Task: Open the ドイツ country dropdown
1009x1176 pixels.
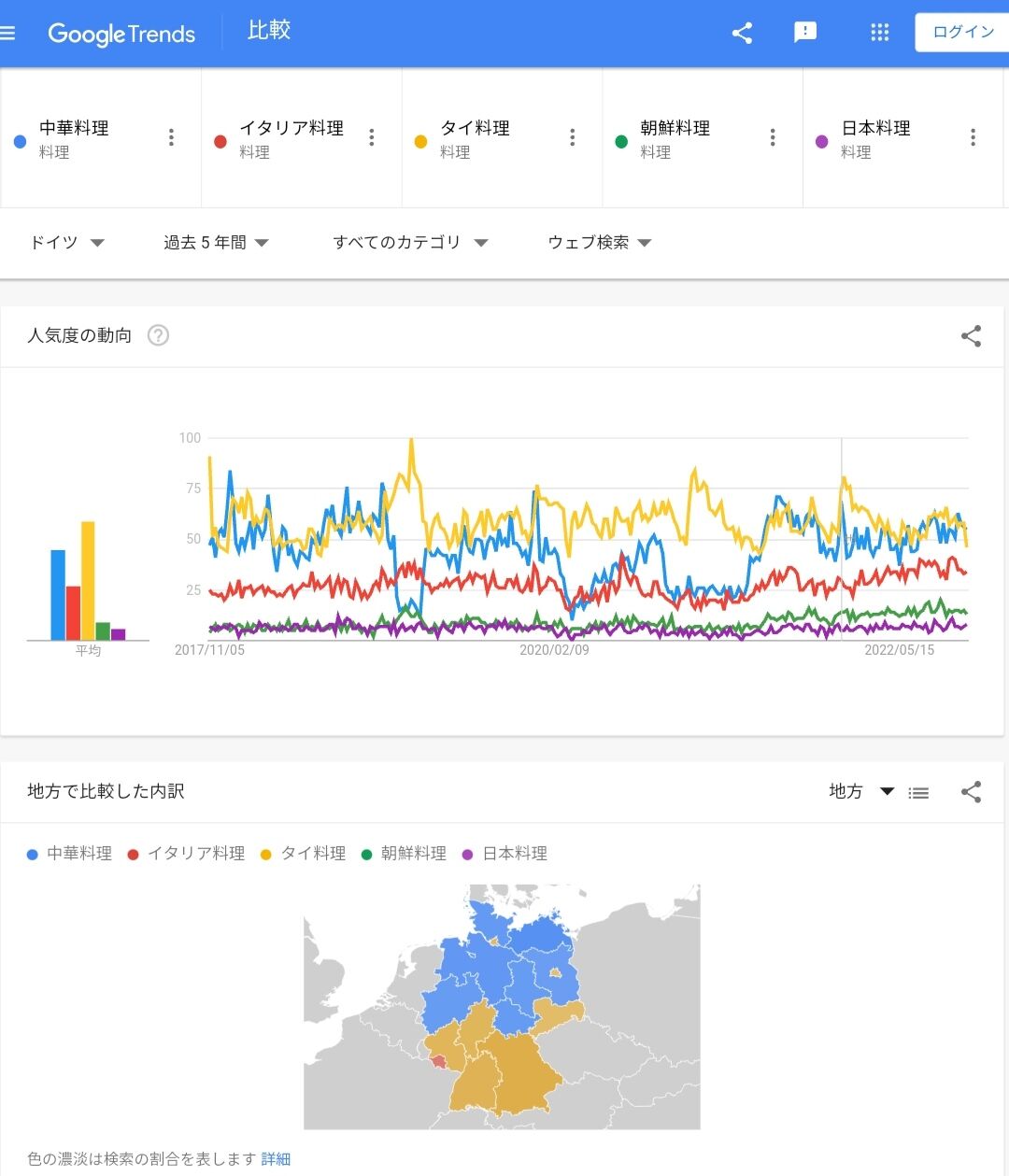Action: point(67,243)
